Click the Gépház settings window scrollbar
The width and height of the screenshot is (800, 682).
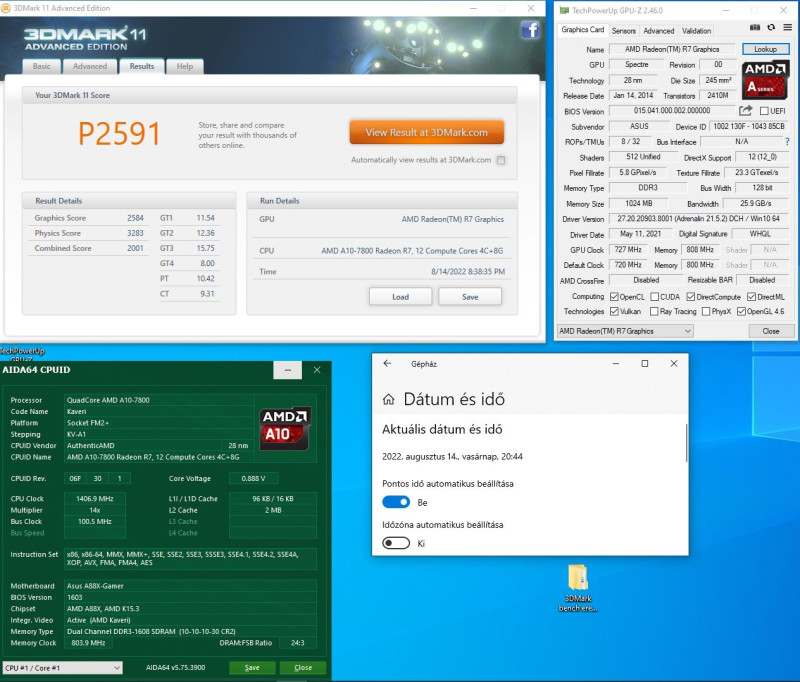coord(686,443)
